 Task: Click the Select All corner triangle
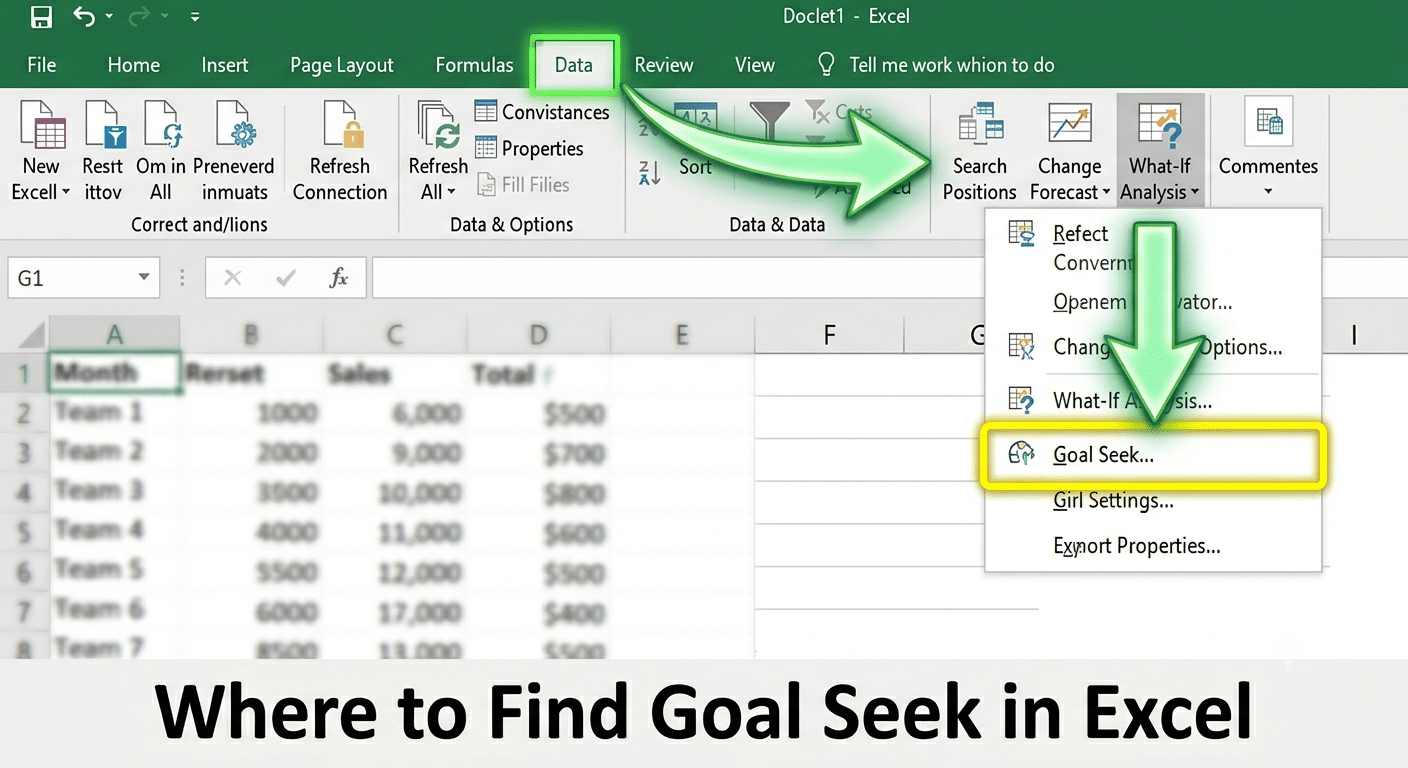click(32, 334)
